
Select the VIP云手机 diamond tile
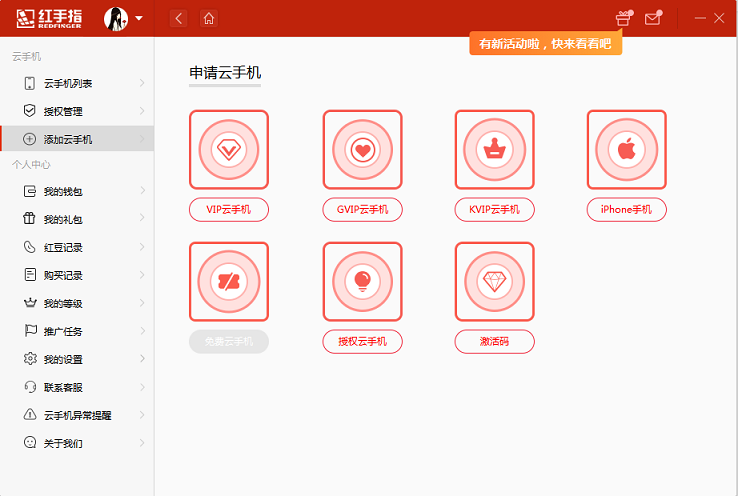229,150
